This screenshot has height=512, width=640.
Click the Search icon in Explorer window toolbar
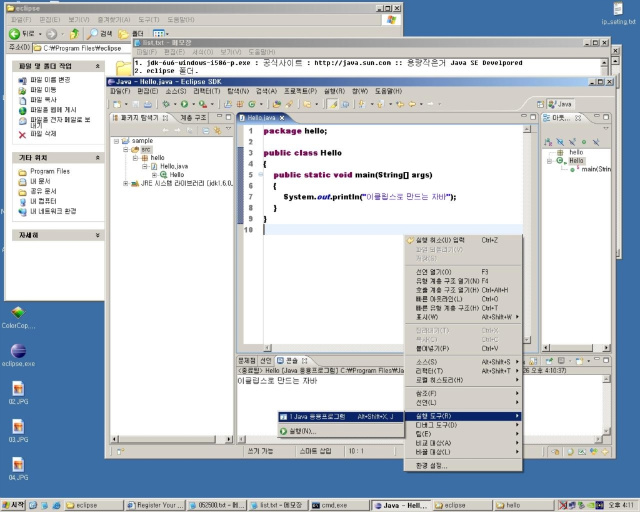[x=100, y=34]
